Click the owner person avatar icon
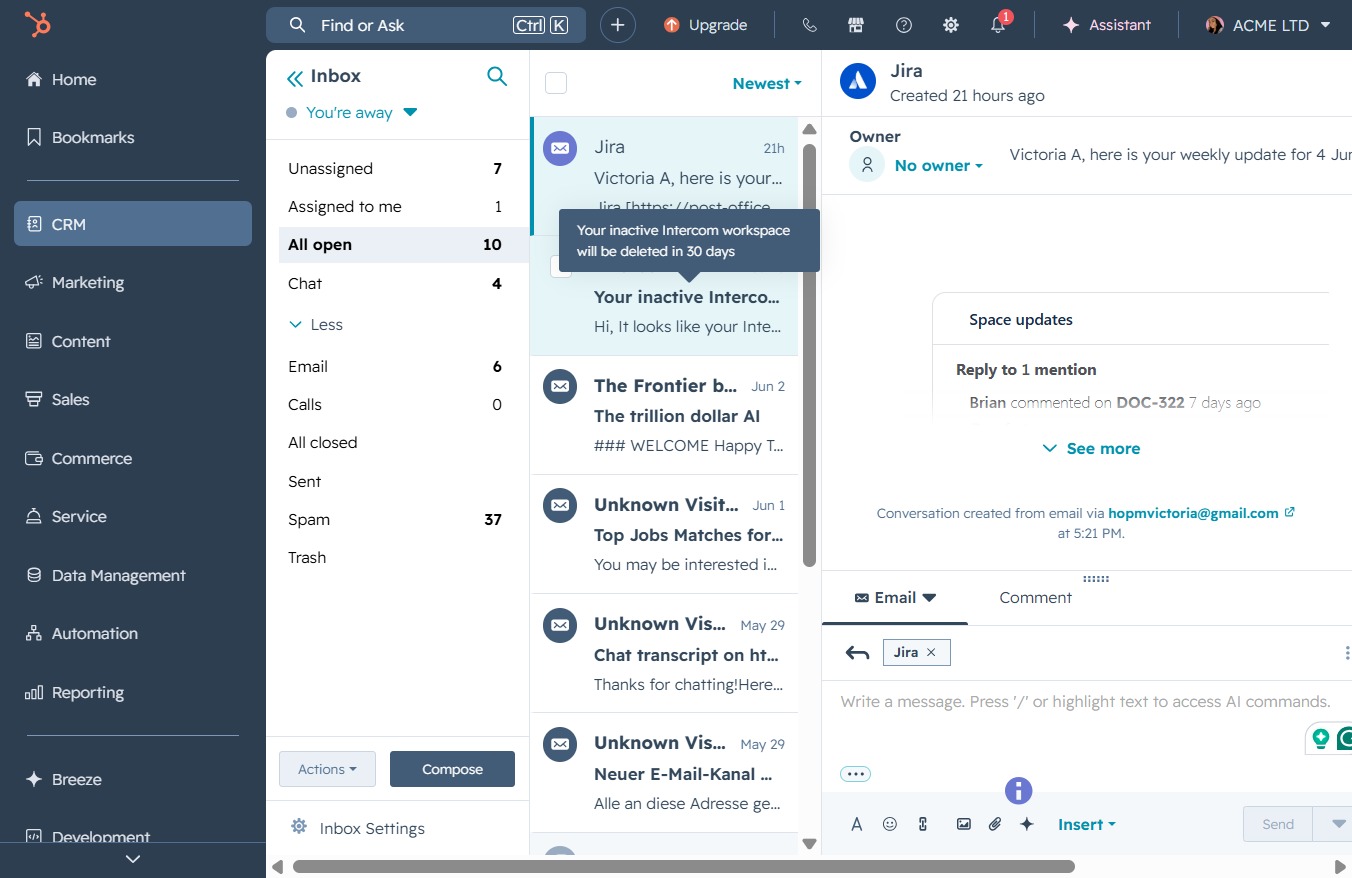The height and width of the screenshot is (878, 1352). point(867,164)
